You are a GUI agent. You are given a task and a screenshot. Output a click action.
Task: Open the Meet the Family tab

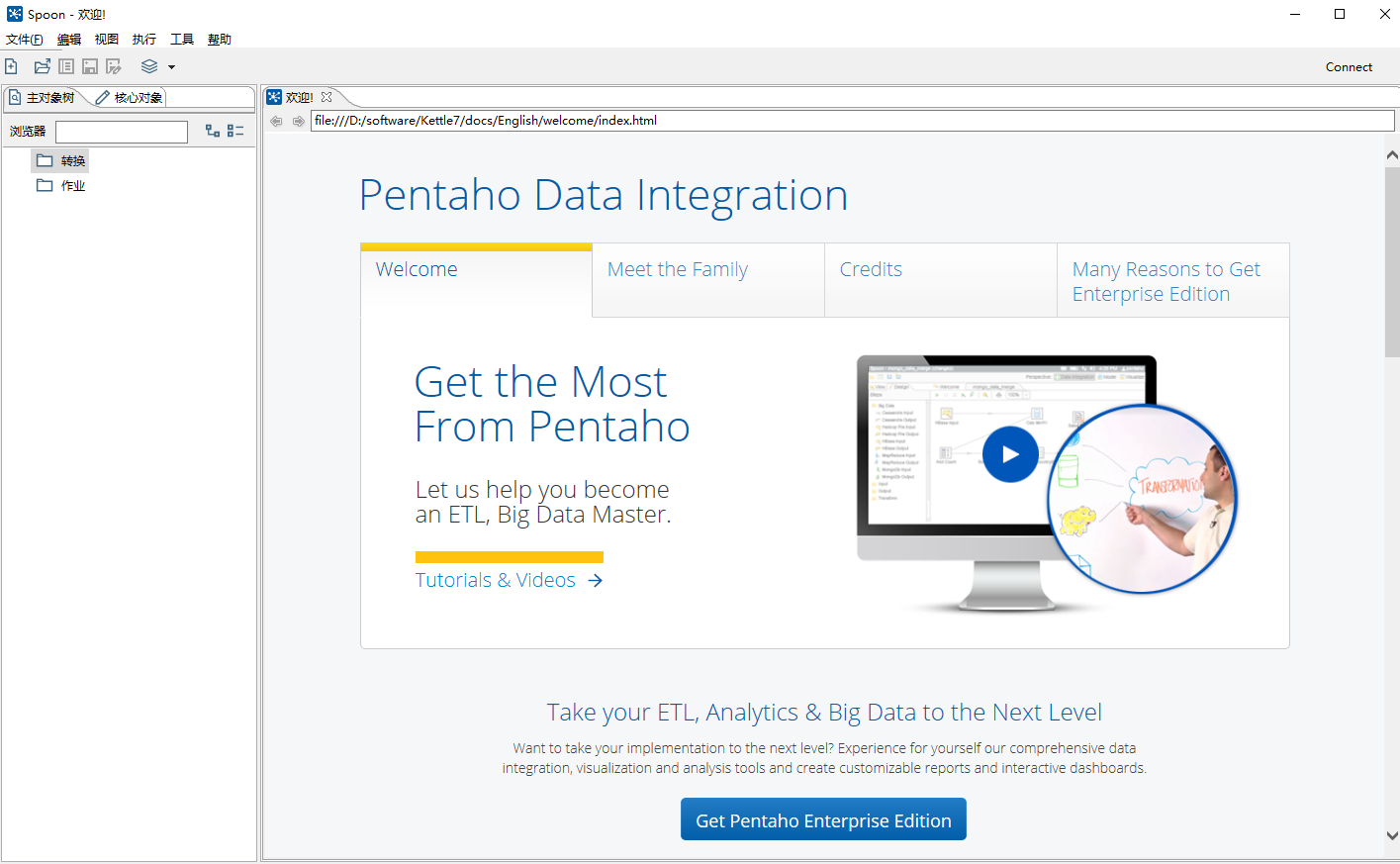click(708, 280)
